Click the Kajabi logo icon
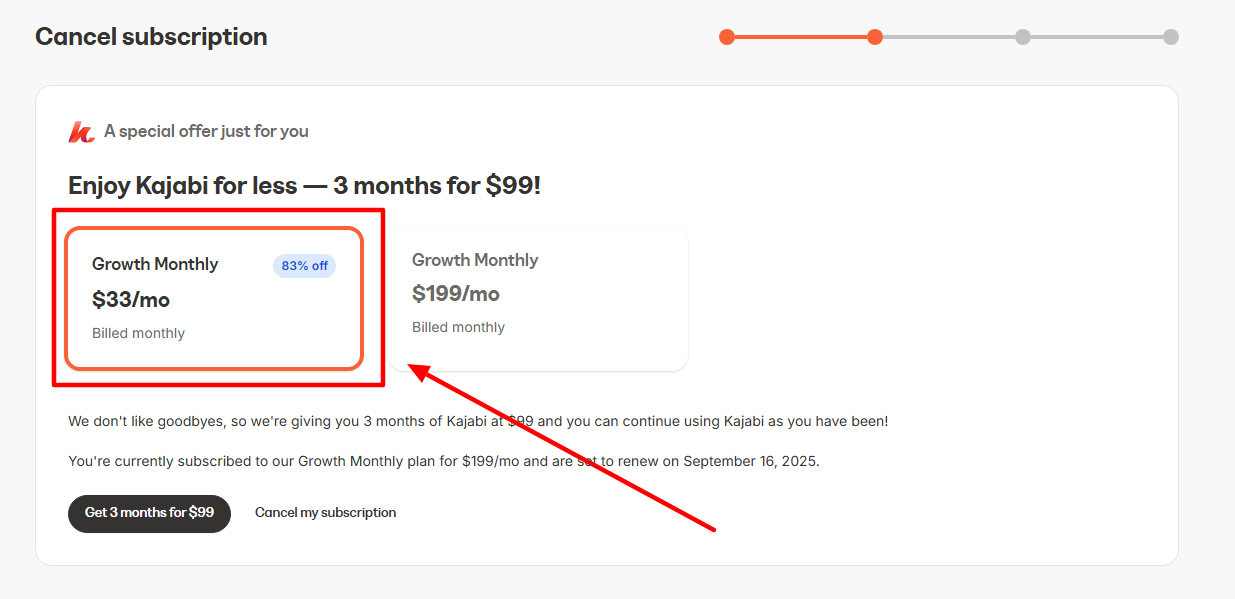 click(81, 132)
